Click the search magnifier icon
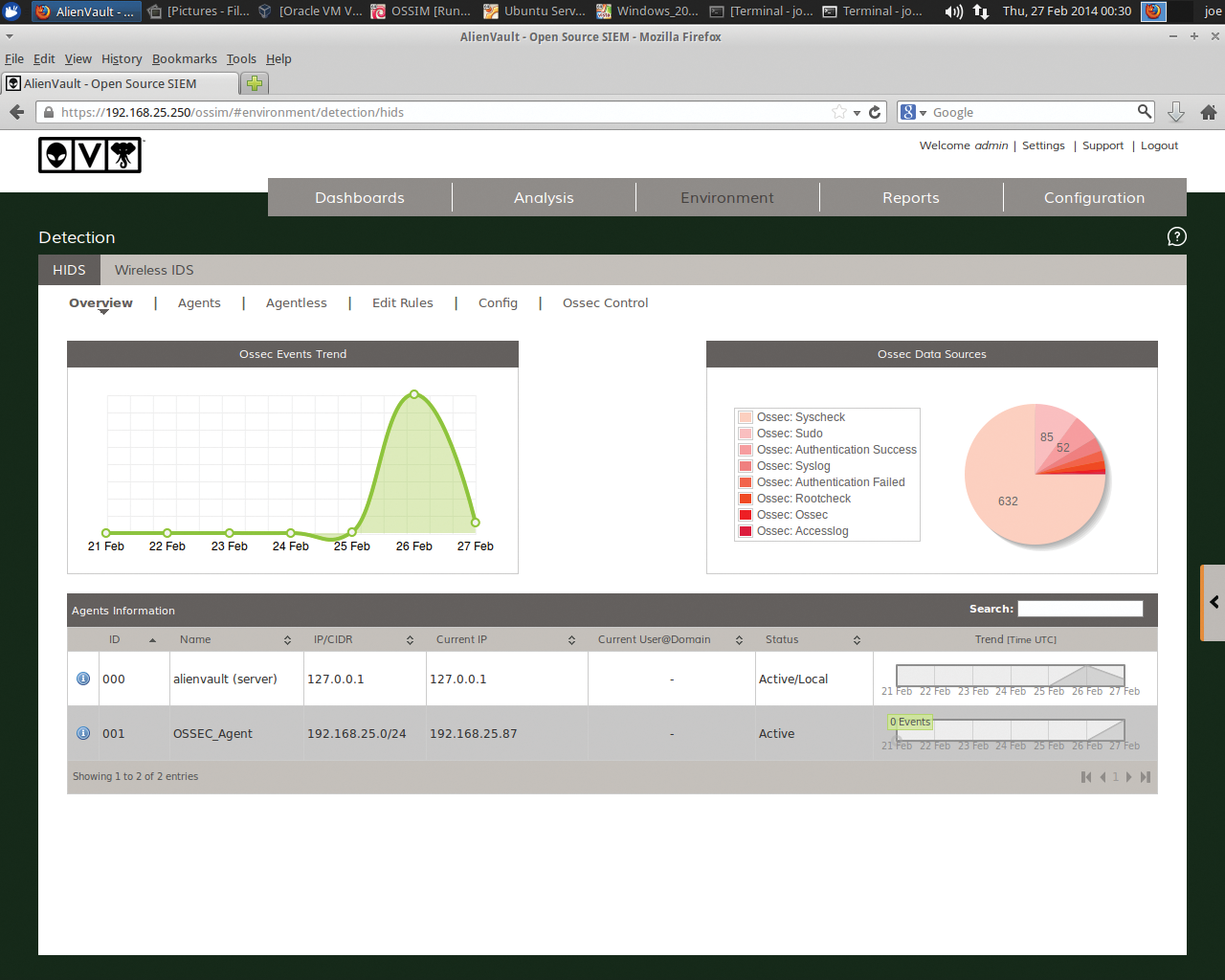This screenshot has width=1225, height=980. [x=1145, y=111]
